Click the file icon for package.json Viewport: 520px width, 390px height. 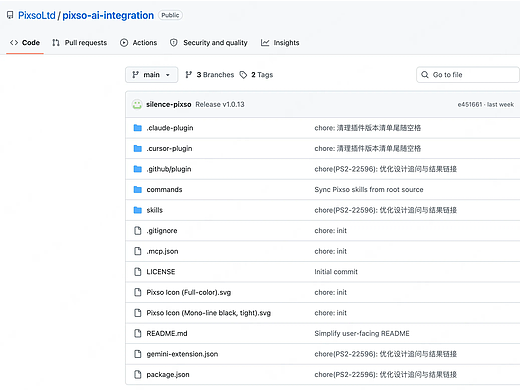coord(138,374)
